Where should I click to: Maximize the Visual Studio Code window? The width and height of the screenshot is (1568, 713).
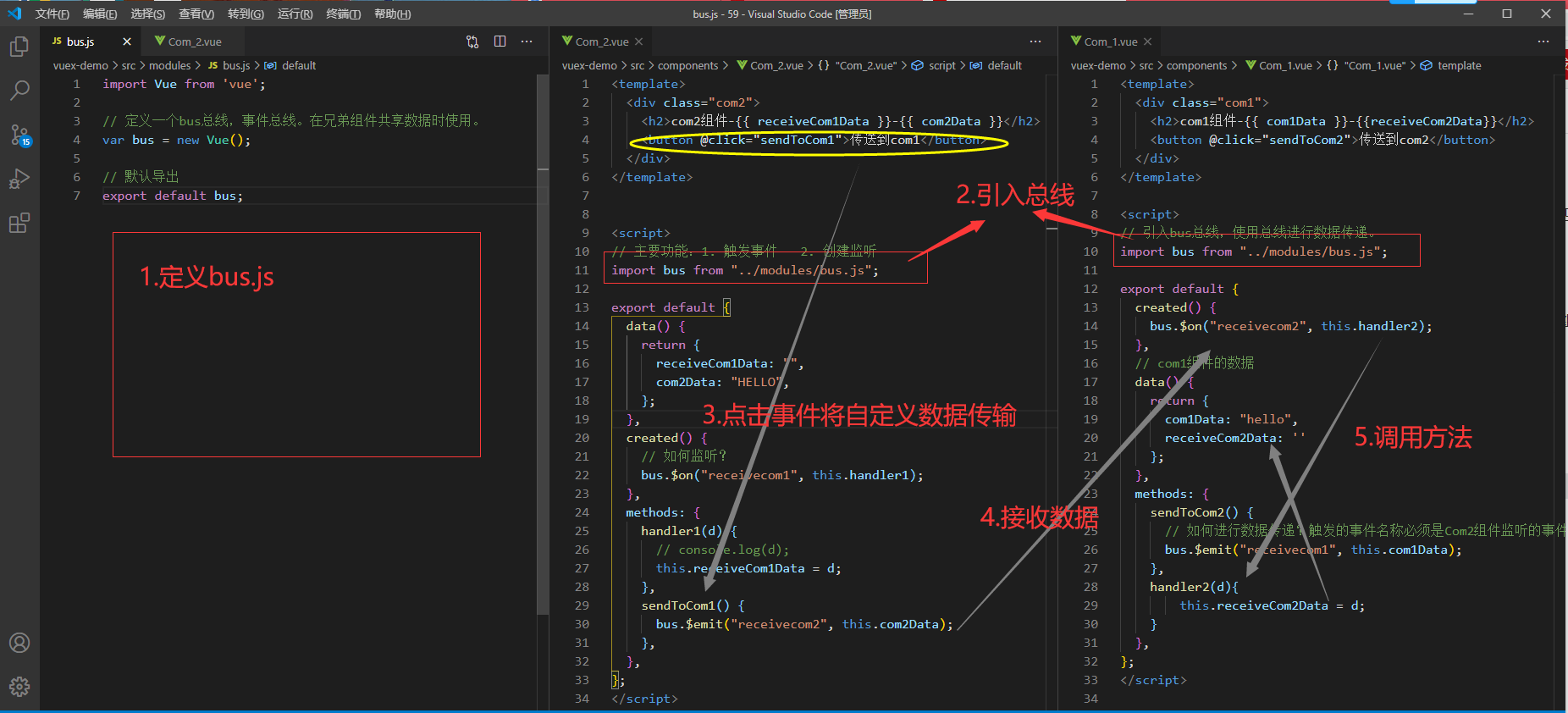pos(1507,14)
